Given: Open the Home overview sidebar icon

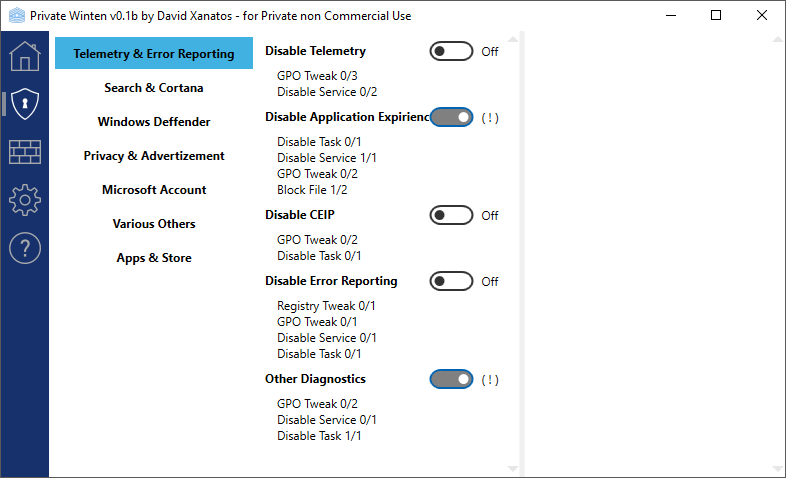Looking at the screenshot, I should [24, 56].
